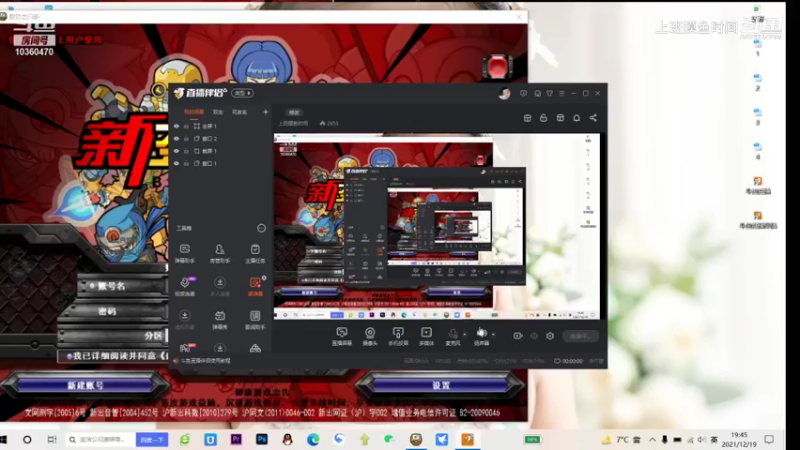Click 设置 button in game window
800x450 pixels.
click(x=440, y=385)
